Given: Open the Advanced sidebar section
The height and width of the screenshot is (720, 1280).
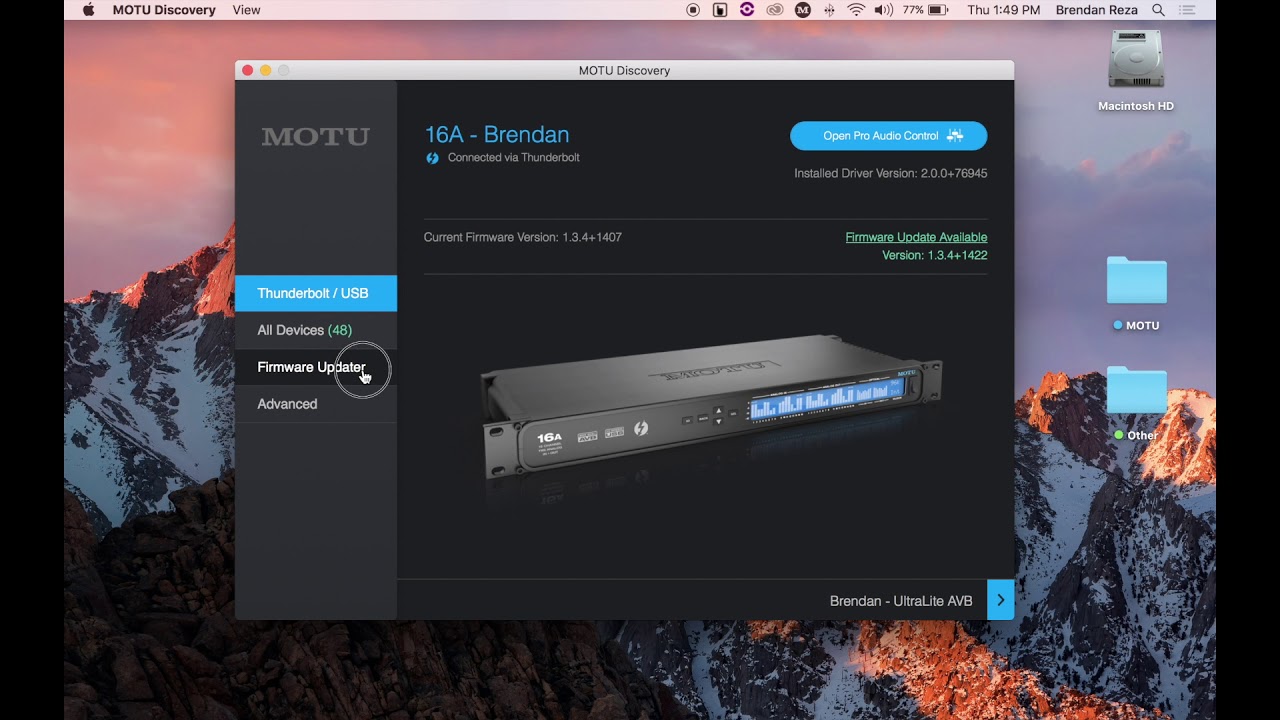Looking at the screenshot, I should point(316,404).
